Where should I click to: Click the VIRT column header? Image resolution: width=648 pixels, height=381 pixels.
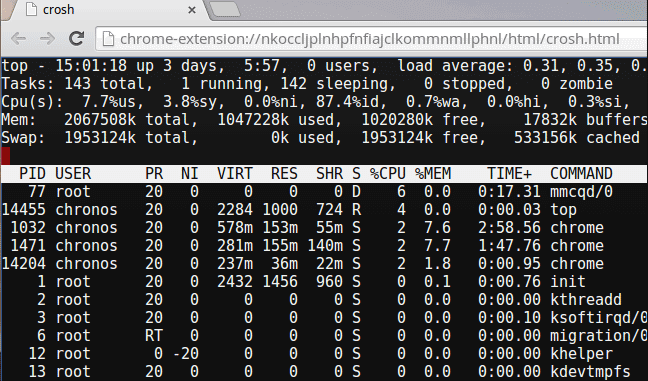click(235, 174)
